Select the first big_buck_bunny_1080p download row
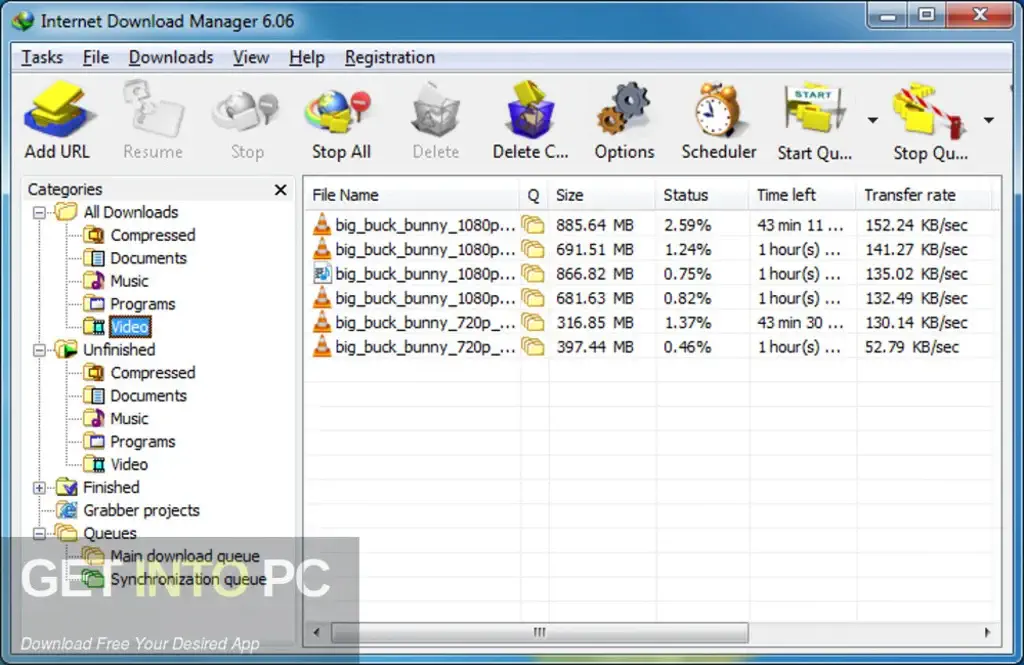The width and height of the screenshot is (1024, 665). point(420,224)
